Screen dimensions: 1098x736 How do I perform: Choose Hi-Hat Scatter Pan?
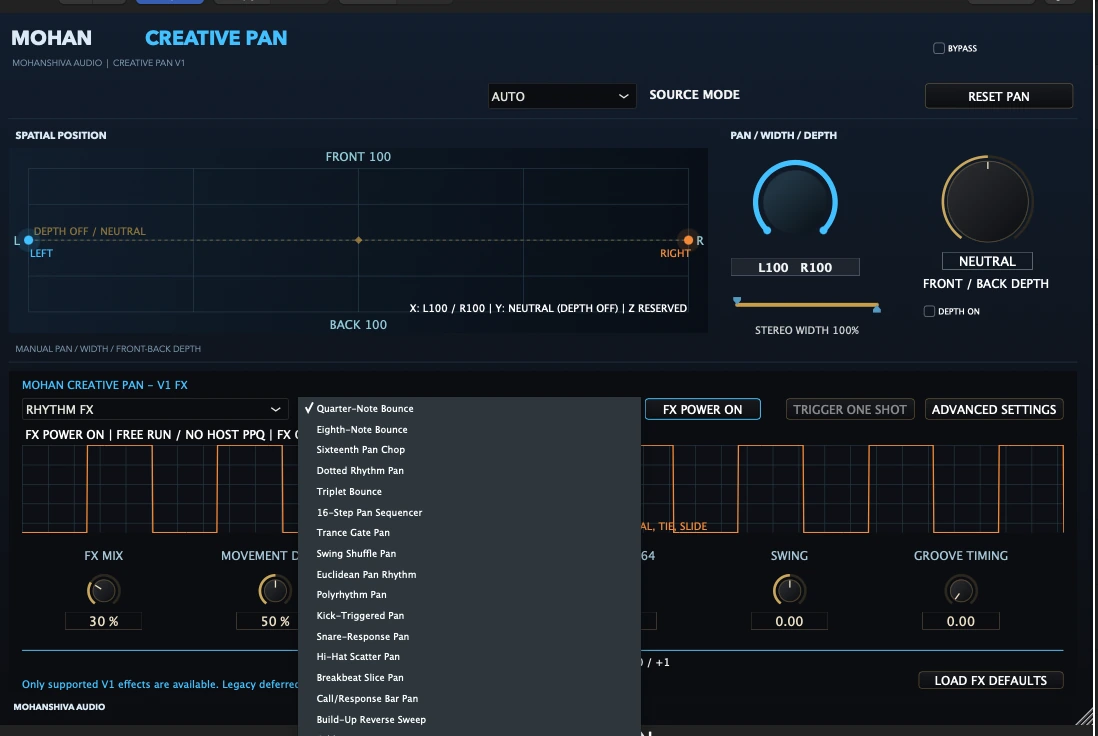469,656
